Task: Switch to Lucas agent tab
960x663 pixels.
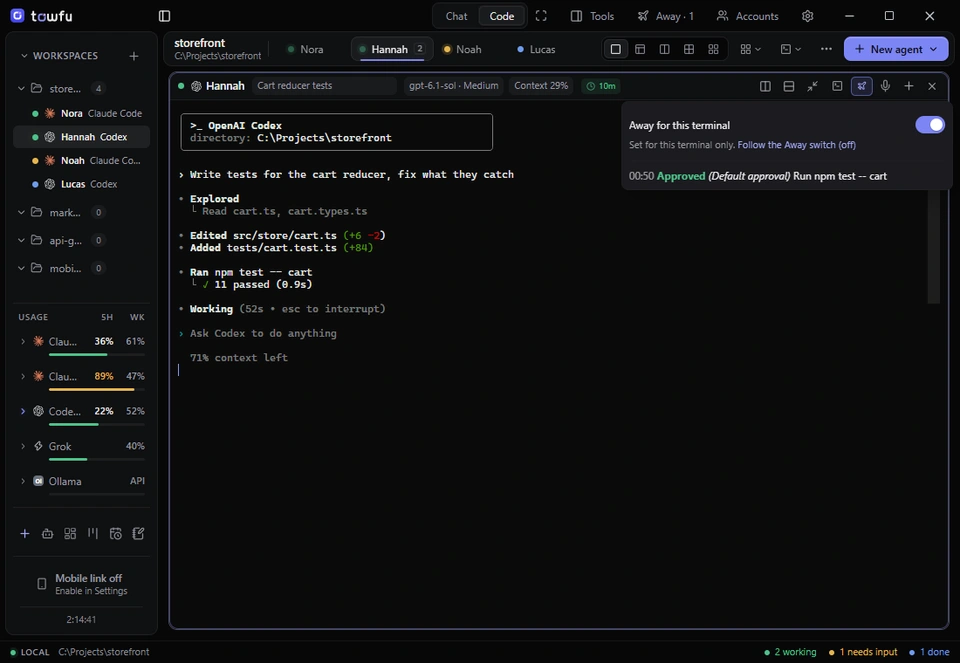Action: 536,50
